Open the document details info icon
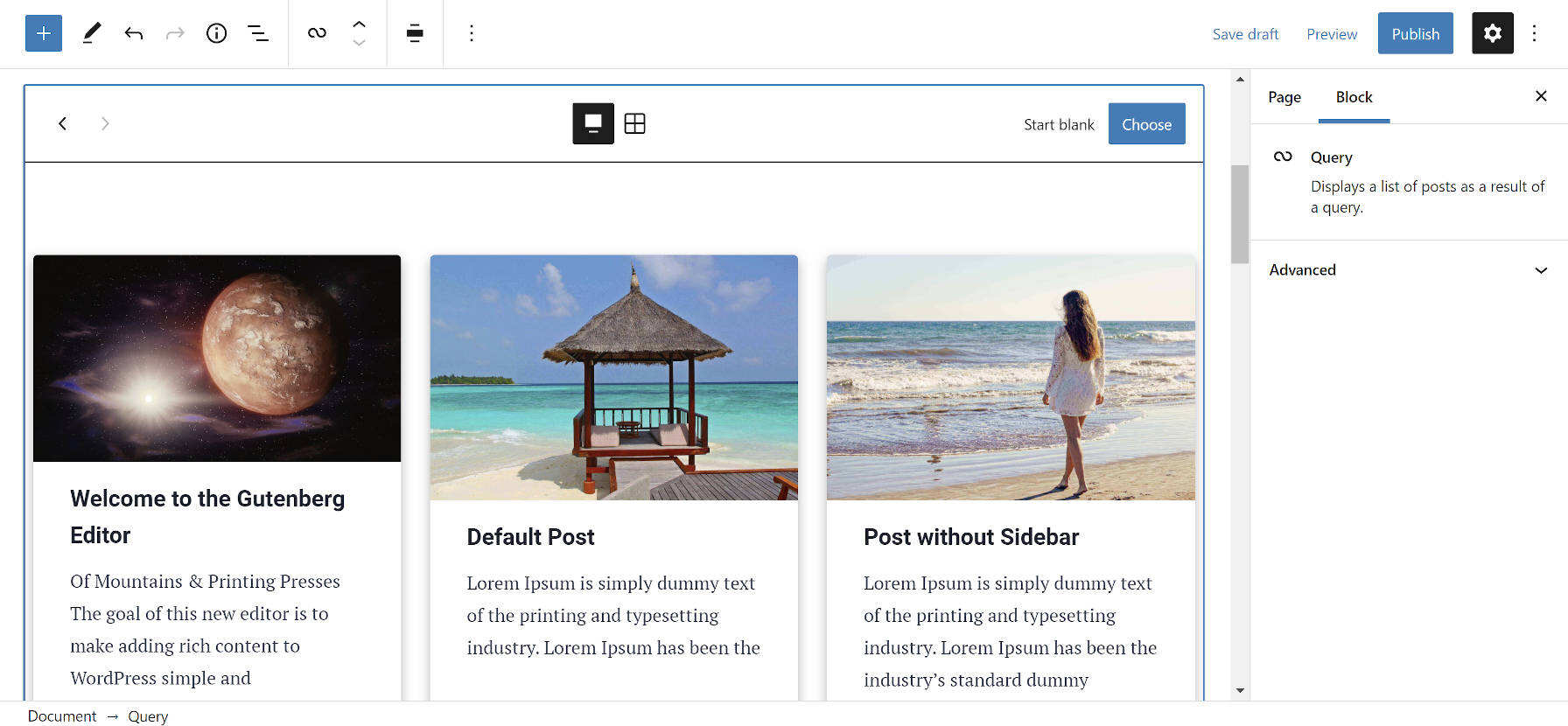This screenshot has width=1568, height=726. (216, 33)
